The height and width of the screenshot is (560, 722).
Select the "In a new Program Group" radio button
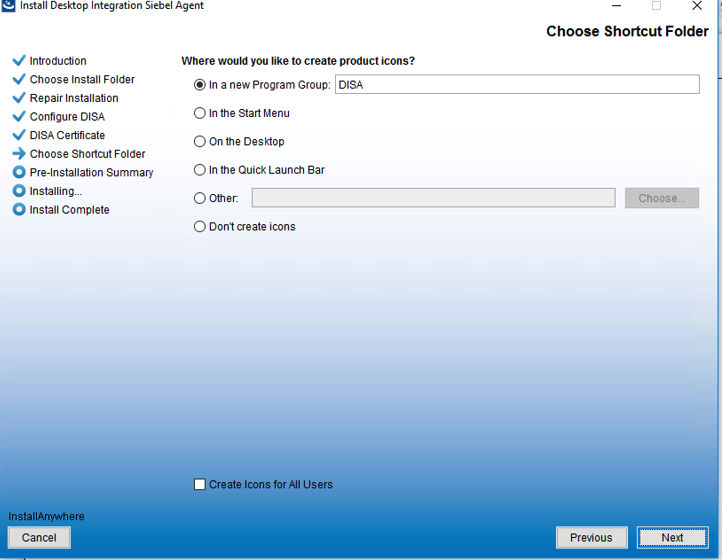point(199,85)
